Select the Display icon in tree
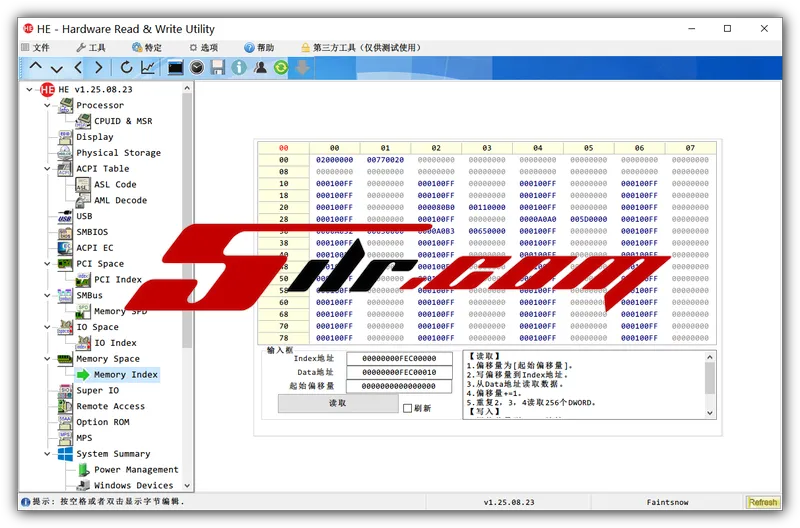The height and width of the screenshot is (528, 800). [x=65, y=137]
